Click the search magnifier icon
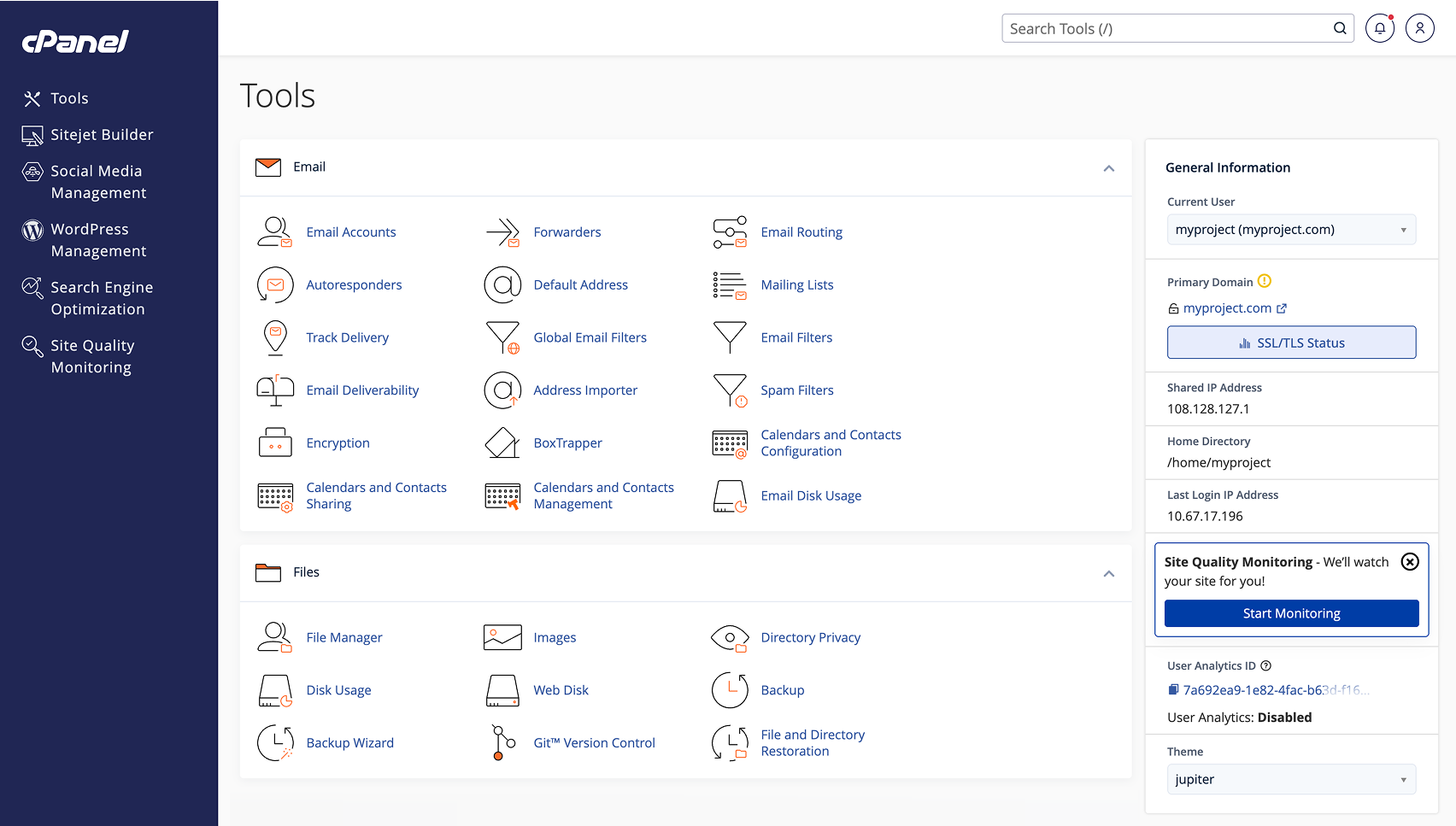This screenshot has width=1456, height=826. (x=1339, y=27)
